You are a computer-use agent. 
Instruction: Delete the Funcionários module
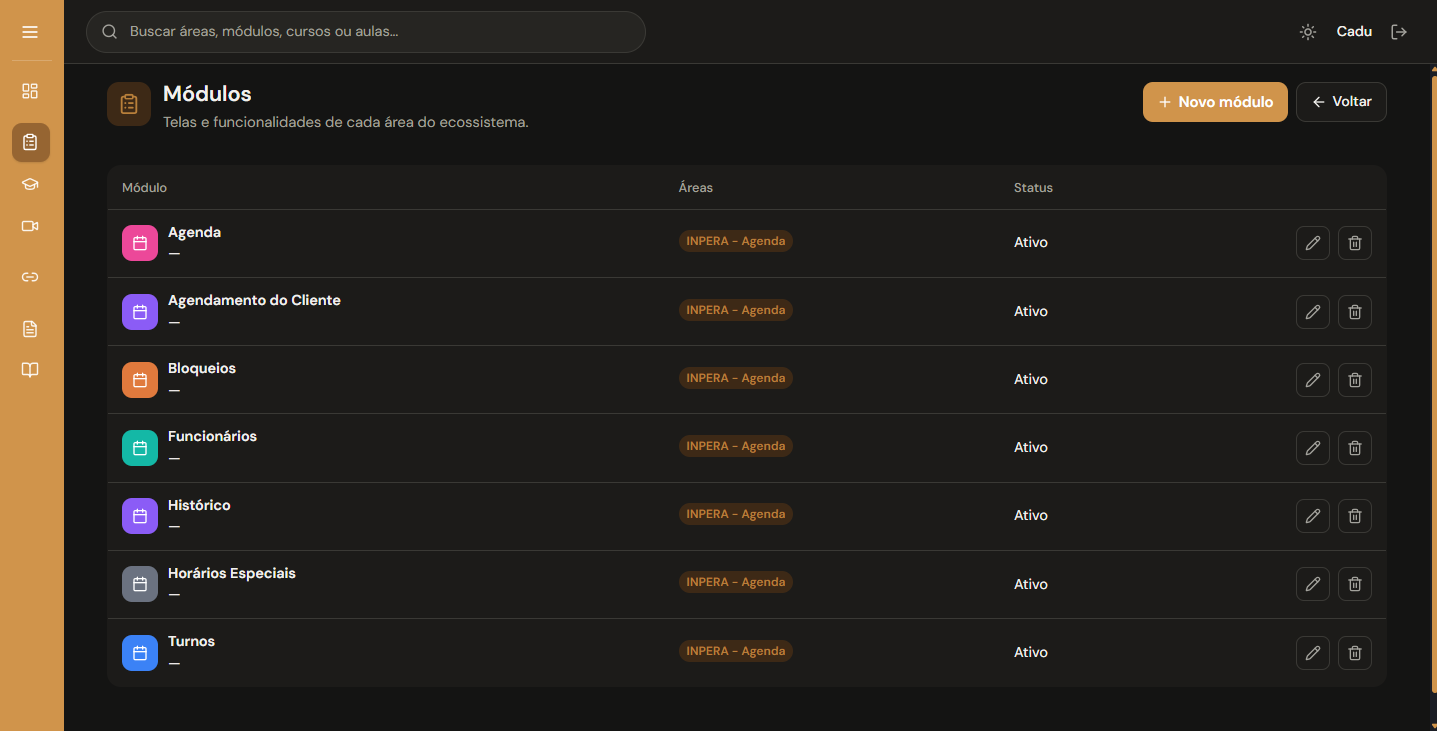tap(1355, 448)
